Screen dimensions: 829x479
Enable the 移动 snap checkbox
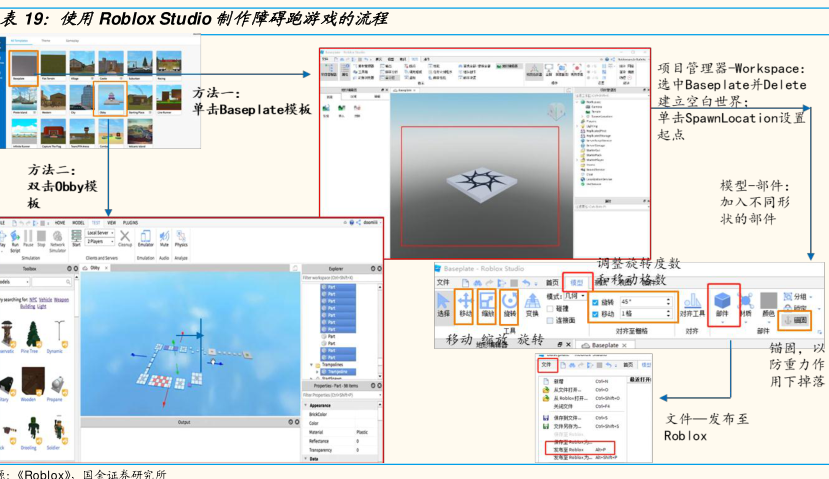coord(596,314)
